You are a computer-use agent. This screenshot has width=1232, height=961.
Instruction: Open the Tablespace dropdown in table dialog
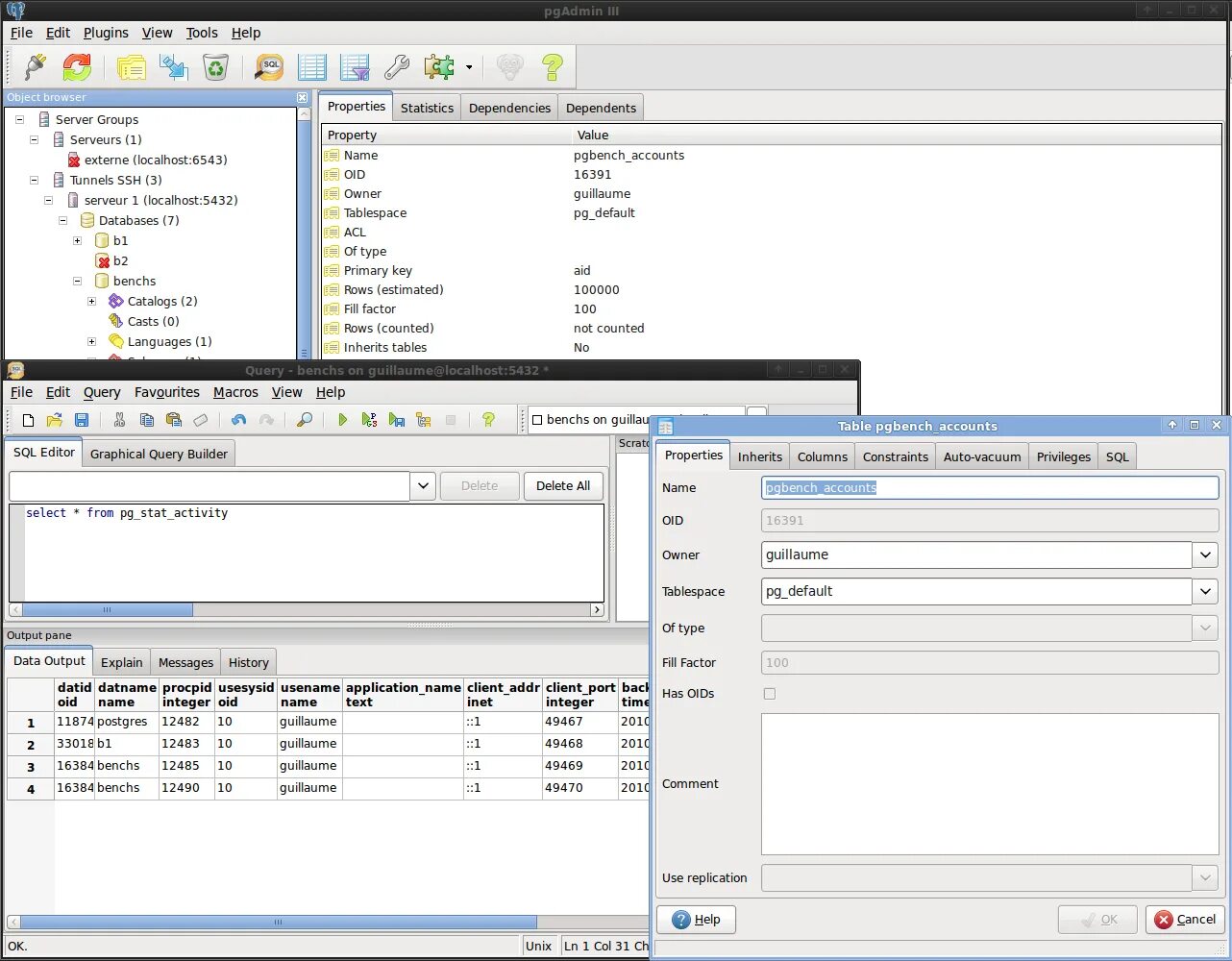[x=1206, y=592]
